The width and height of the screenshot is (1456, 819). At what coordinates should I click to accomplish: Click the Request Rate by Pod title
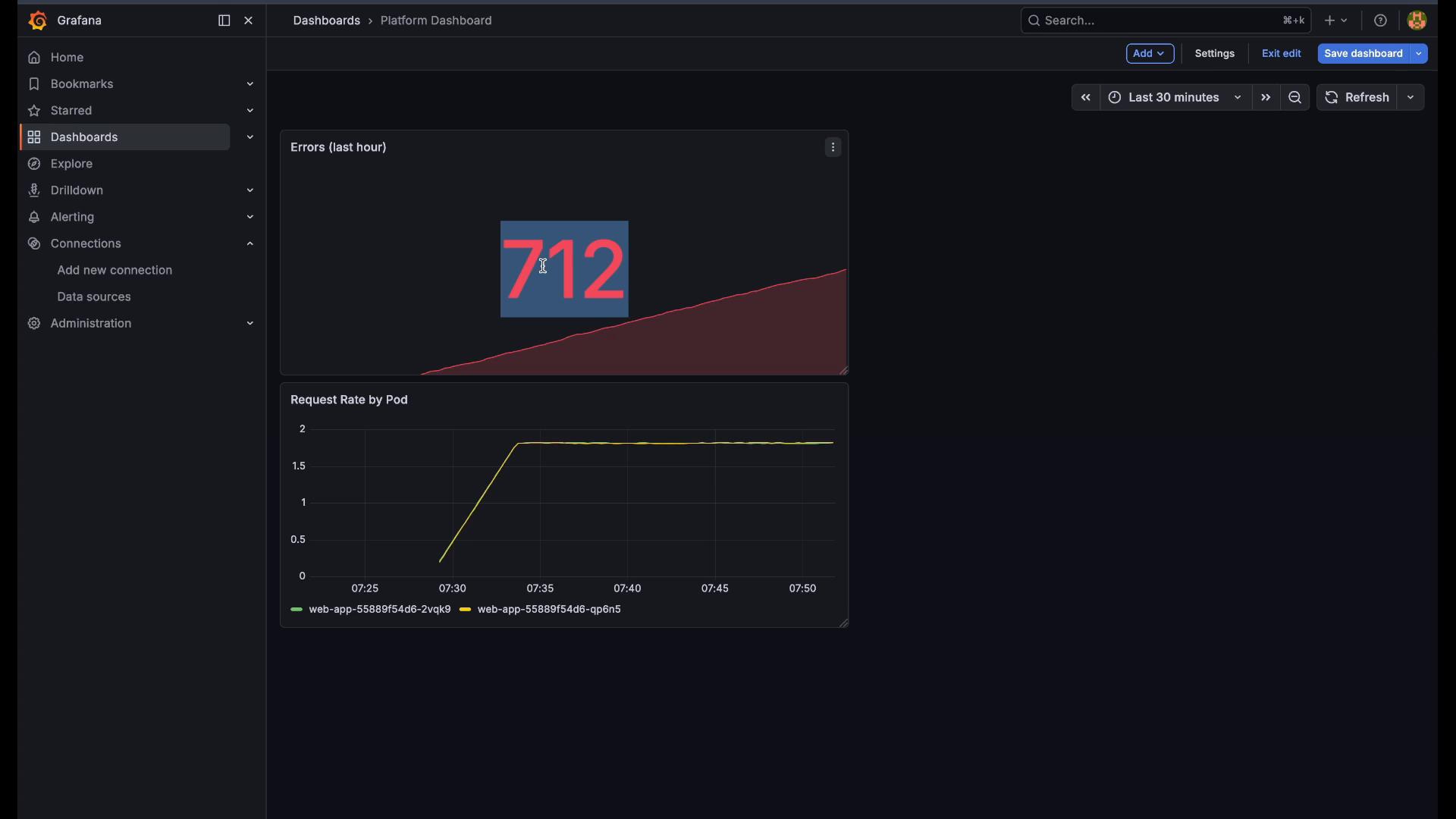coord(349,400)
